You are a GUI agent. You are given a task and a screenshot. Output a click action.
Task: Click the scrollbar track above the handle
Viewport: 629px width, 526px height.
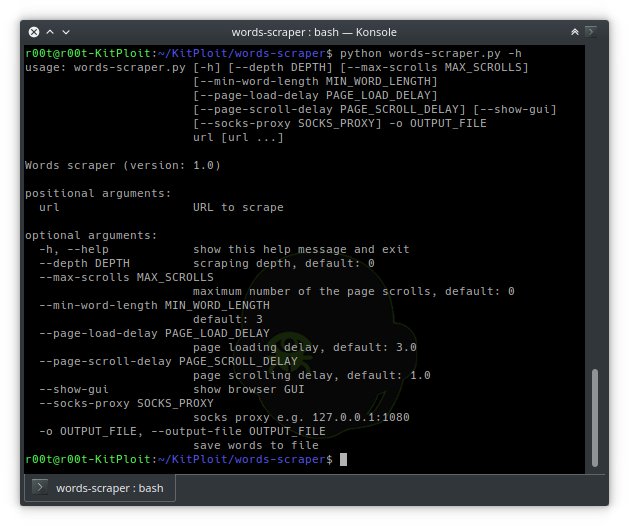(x=597, y=200)
